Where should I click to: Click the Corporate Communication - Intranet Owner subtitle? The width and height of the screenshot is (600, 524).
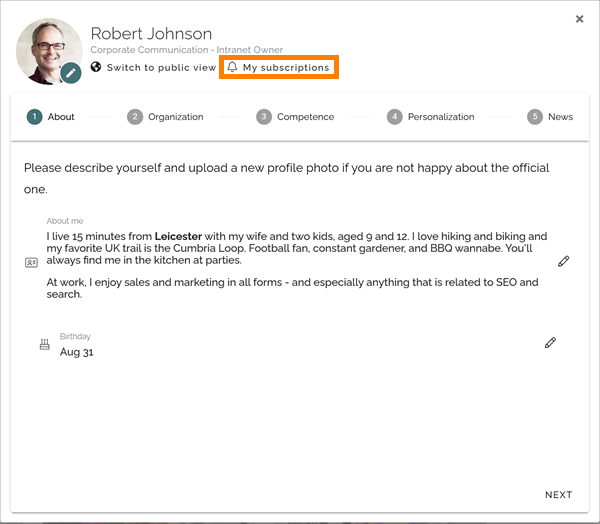tap(187, 50)
